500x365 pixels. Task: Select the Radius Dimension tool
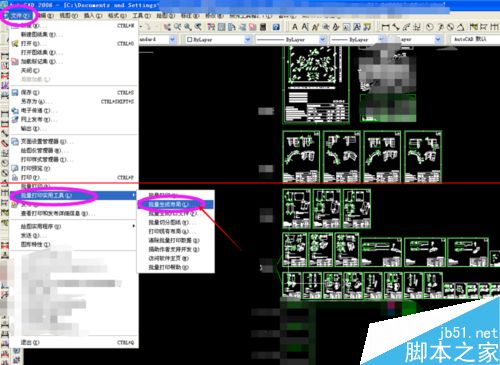430,27
